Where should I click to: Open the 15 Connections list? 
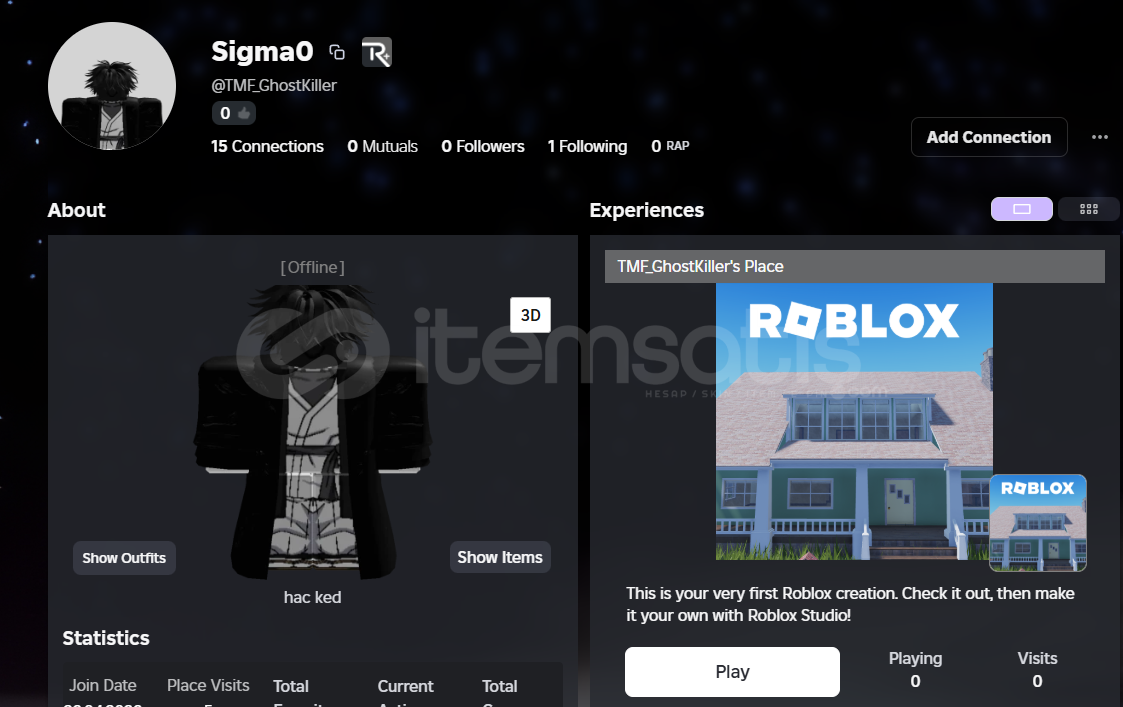pyautogui.click(x=267, y=146)
